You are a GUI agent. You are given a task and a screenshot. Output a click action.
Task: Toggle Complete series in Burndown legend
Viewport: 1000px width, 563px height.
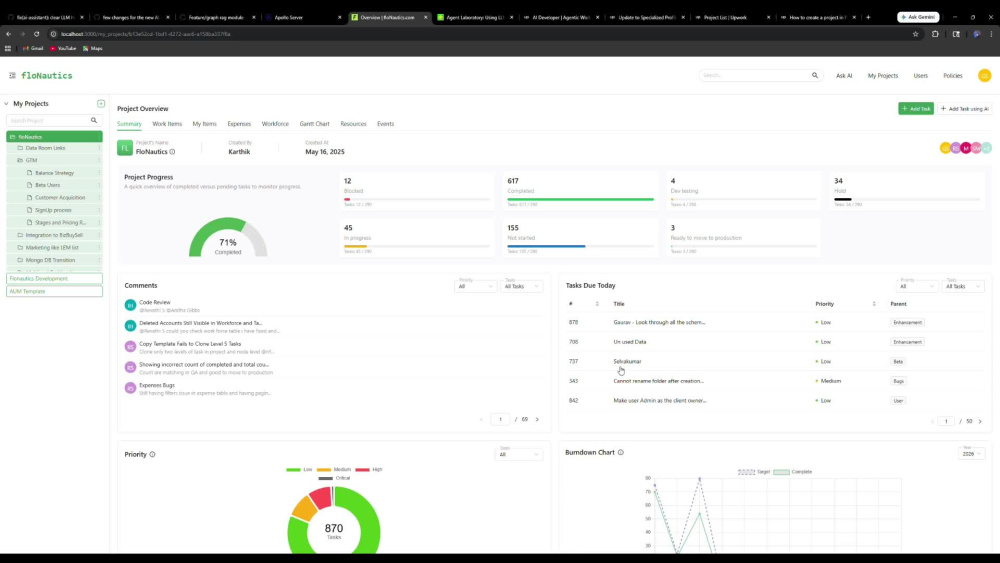(x=793, y=472)
